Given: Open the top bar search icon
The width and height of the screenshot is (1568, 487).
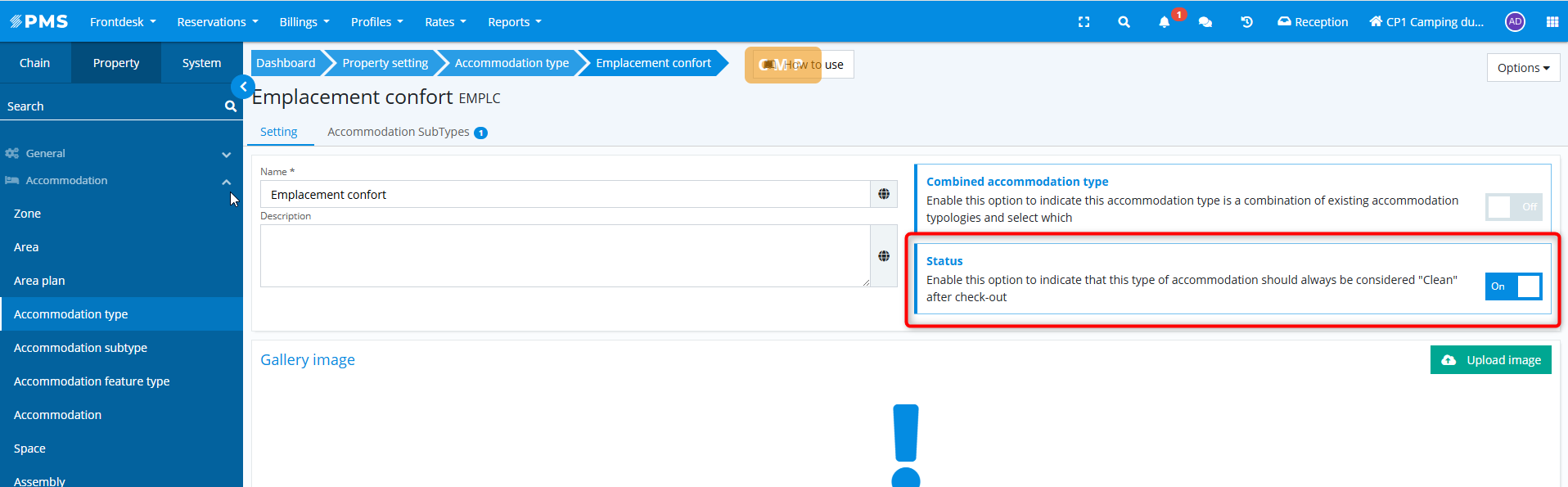Looking at the screenshot, I should click(x=1124, y=22).
